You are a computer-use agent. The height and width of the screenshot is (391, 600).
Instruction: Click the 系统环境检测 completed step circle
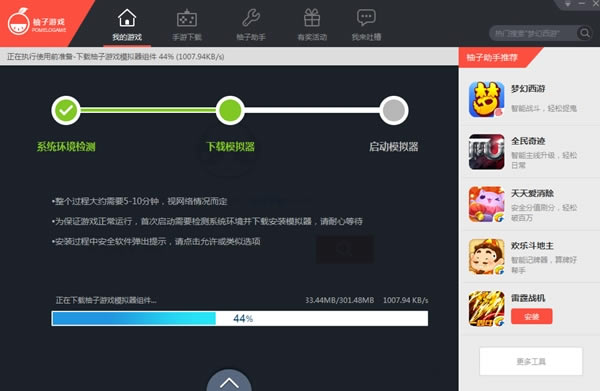click(66, 110)
